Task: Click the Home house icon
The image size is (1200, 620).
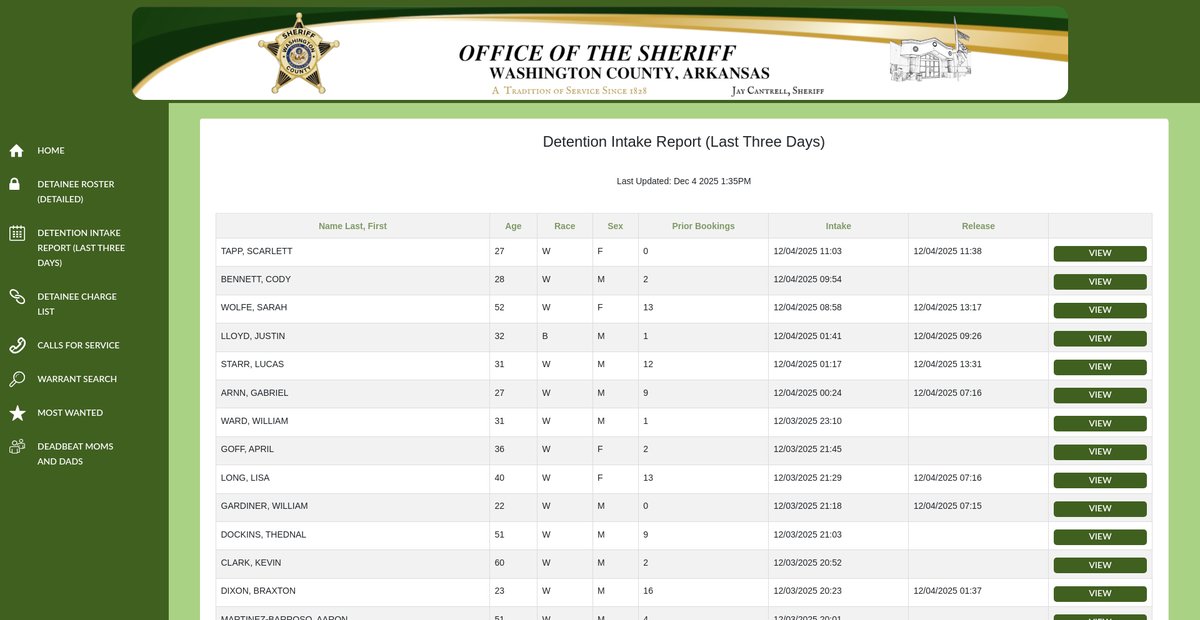Action: (16, 151)
